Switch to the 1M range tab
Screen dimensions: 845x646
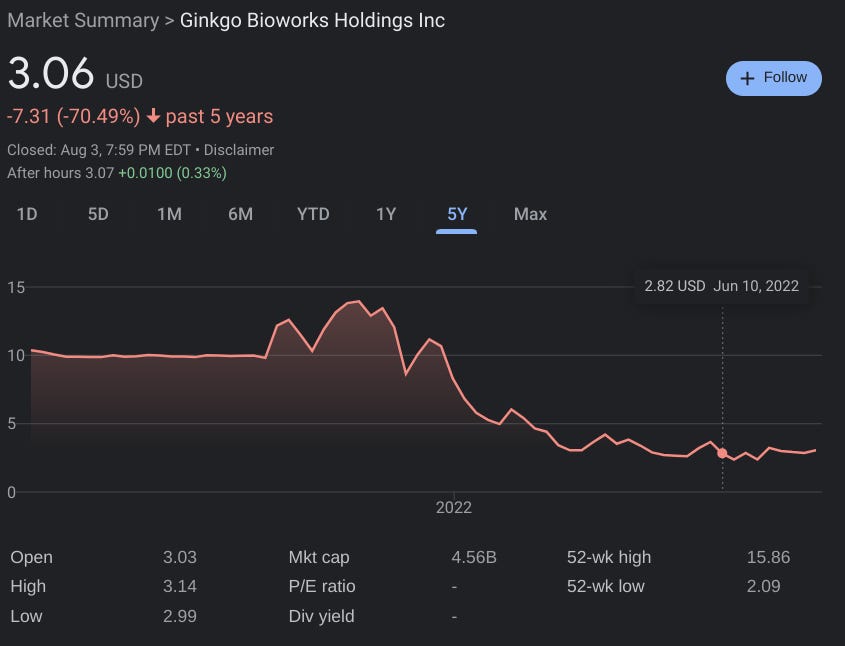coord(169,214)
